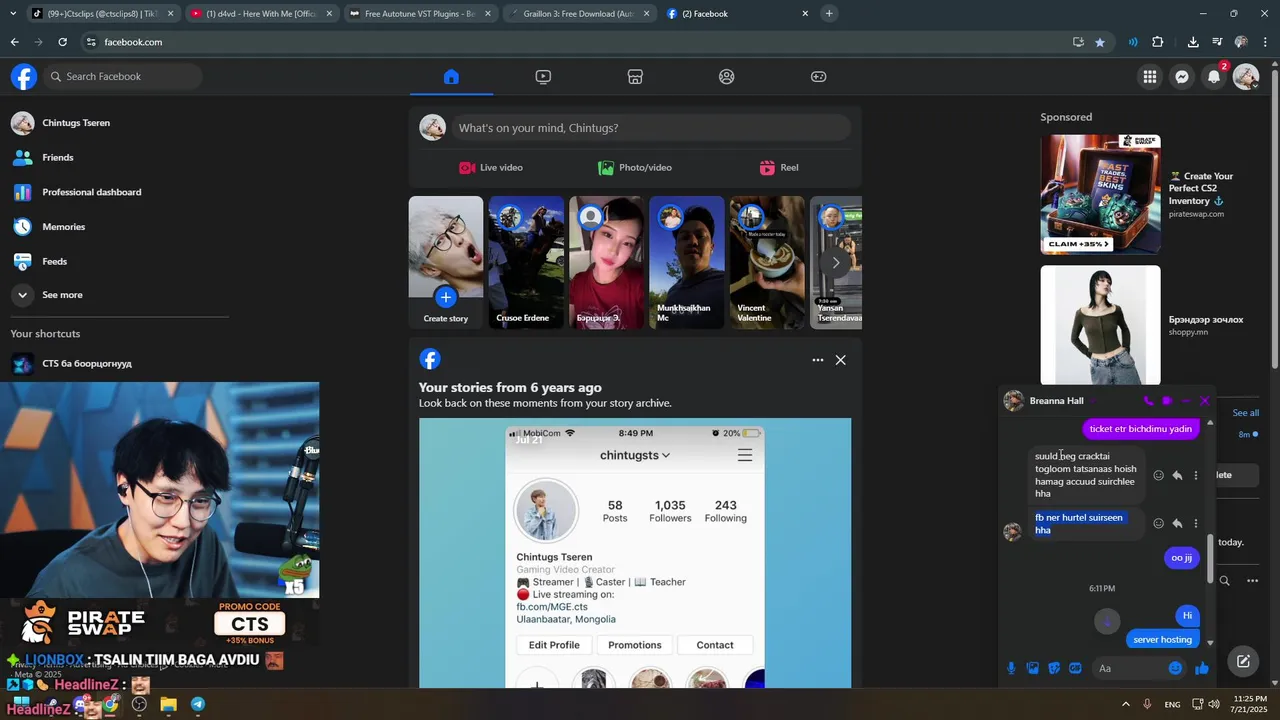Viewport: 1280px width, 720px height.
Task: Open OBS Studio from the taskbar
Action: pyautogui.click(x=139, y=704)
